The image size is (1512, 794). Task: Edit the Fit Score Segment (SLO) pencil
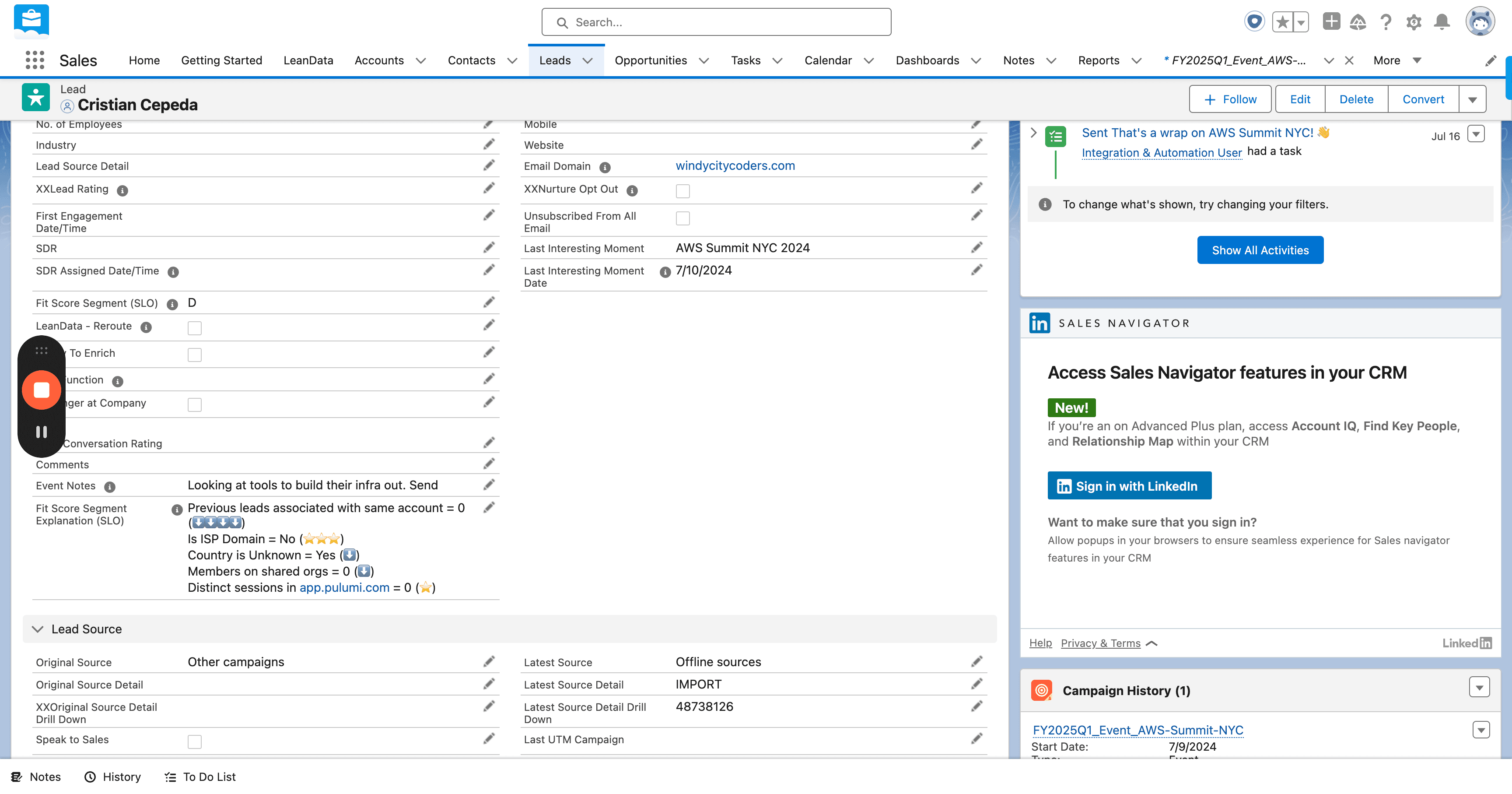(488, 302)
